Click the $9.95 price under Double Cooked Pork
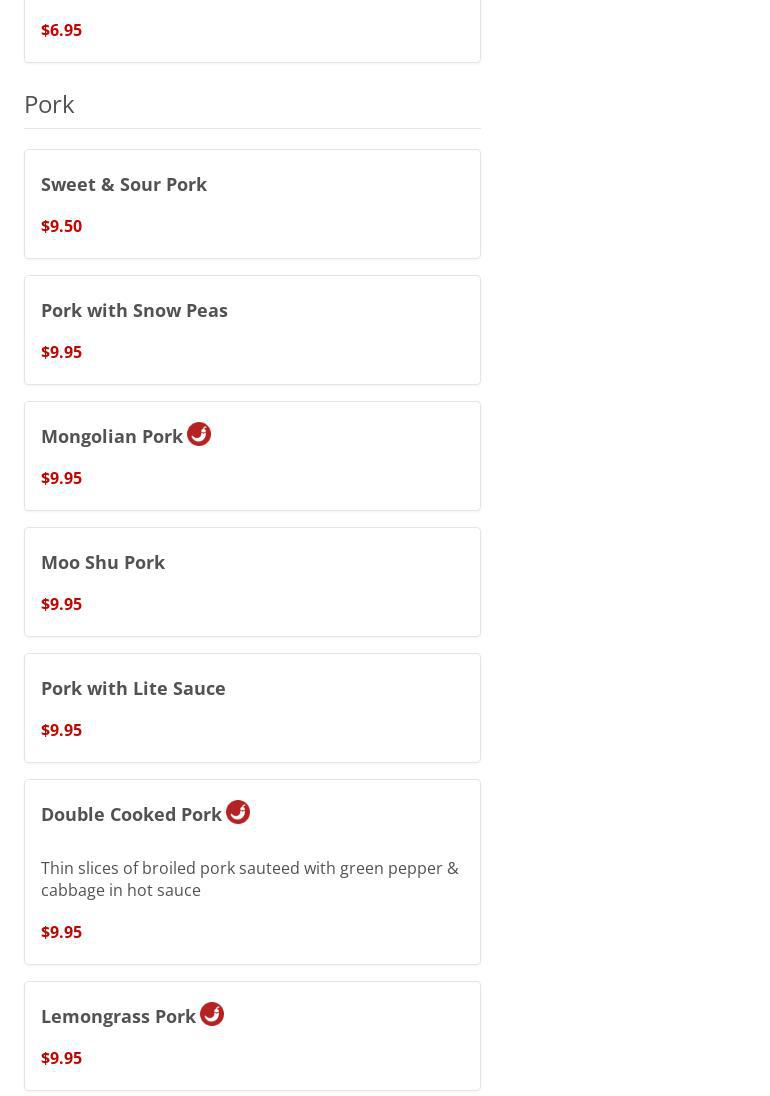 click(61, 932)
